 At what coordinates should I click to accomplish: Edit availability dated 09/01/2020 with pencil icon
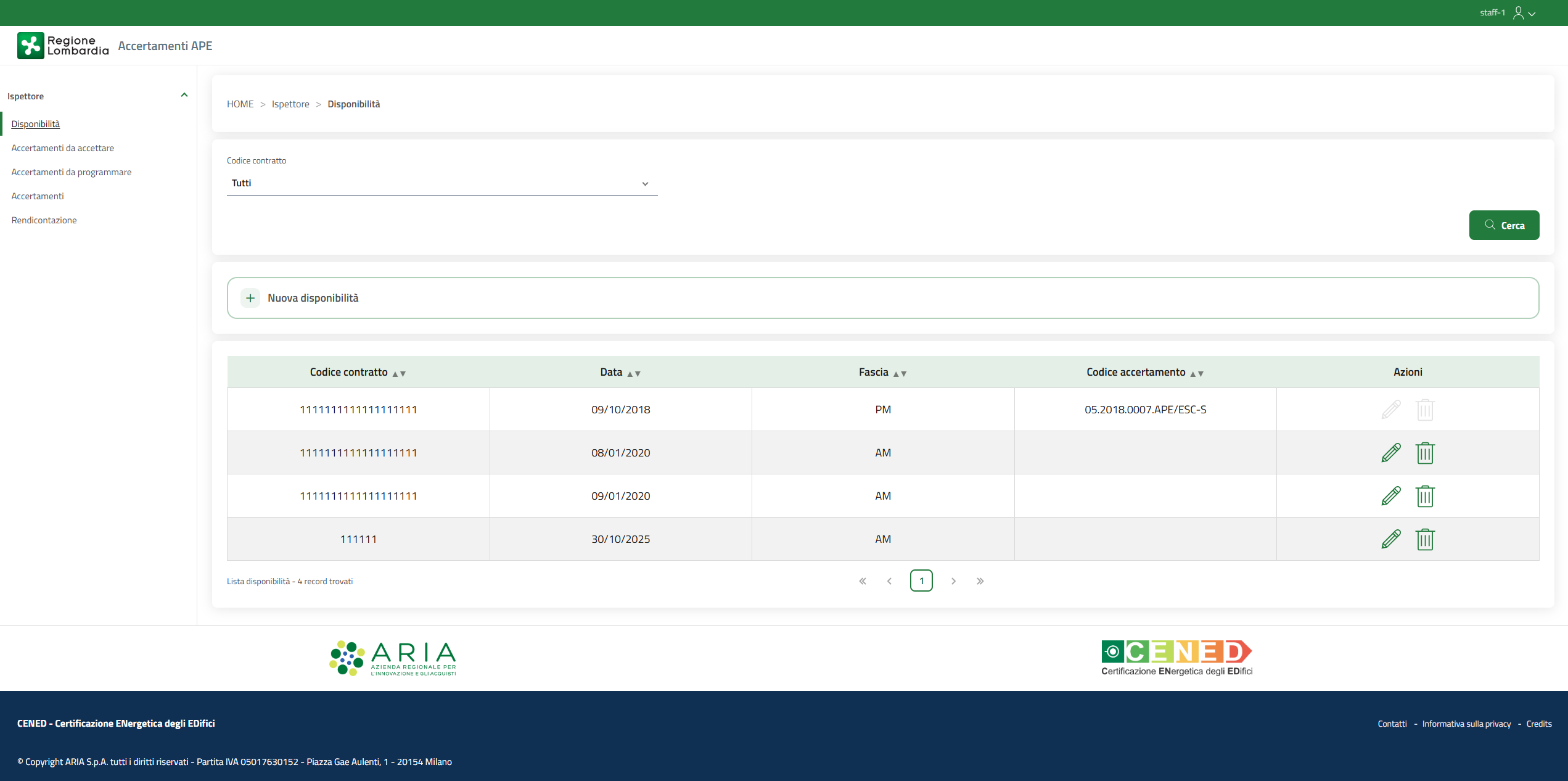[x=1391, y=496]
